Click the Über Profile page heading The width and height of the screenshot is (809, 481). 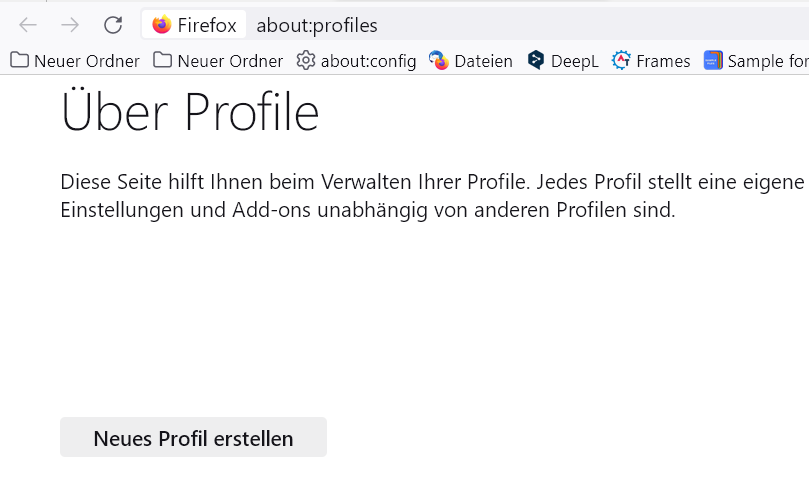(190, 112)
